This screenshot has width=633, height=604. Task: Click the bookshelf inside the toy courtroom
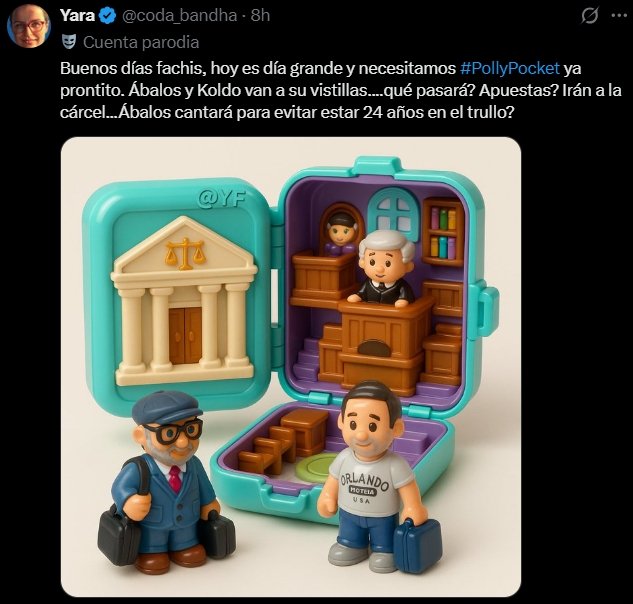coord(443,232)
